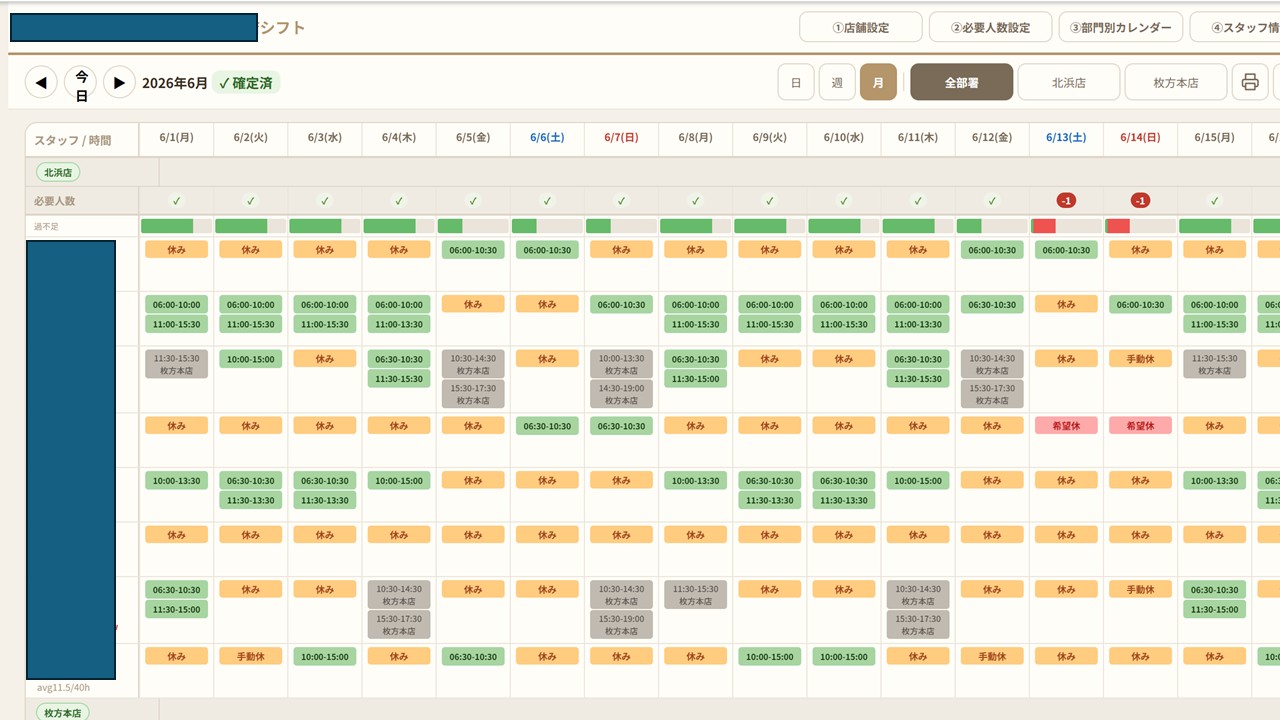This screenshot has height=720, width=1280.
Task: Collapse the 北浜店 store group
Action: tap(58, 172)
